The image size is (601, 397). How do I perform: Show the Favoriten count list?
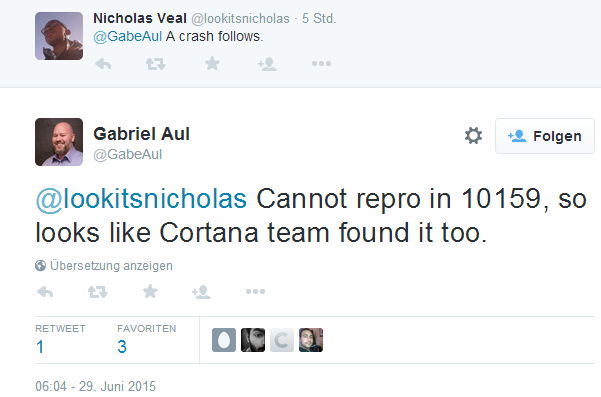point(146,340)
